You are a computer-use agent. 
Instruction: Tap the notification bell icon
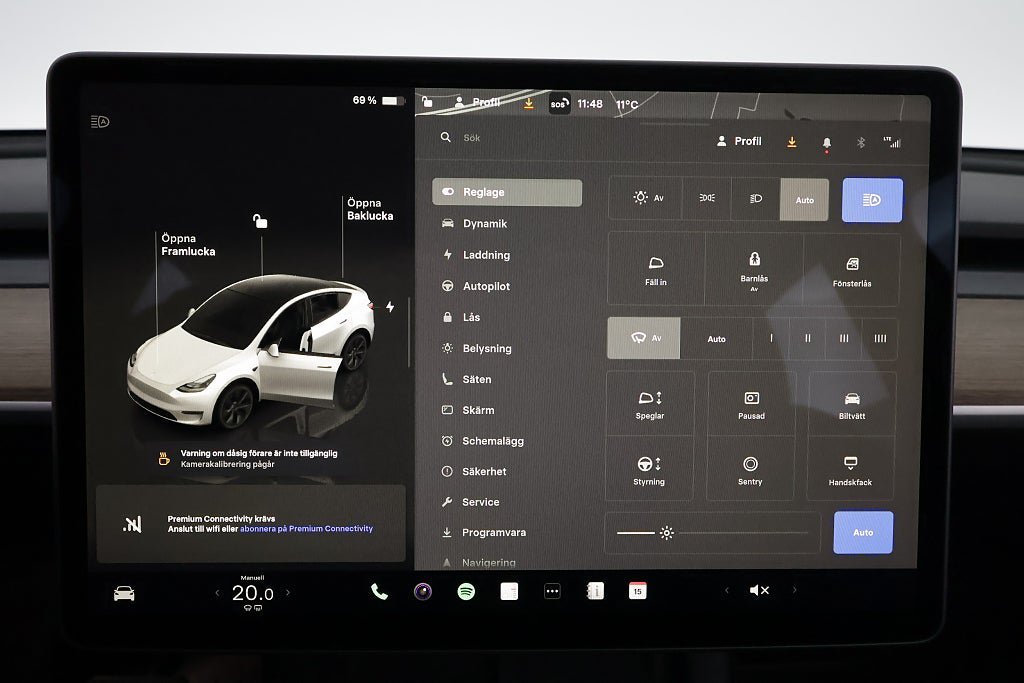coord(826,143)
